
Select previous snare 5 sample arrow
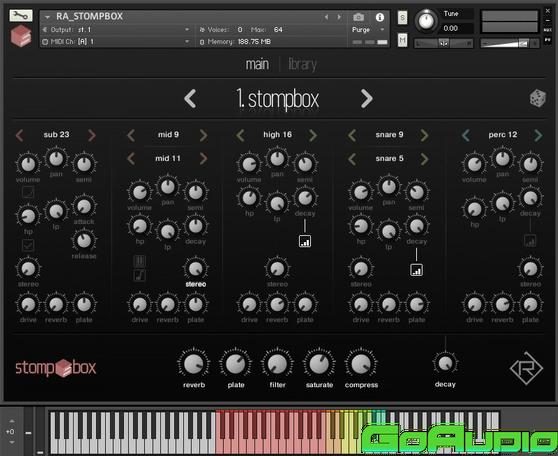point(352,159)
